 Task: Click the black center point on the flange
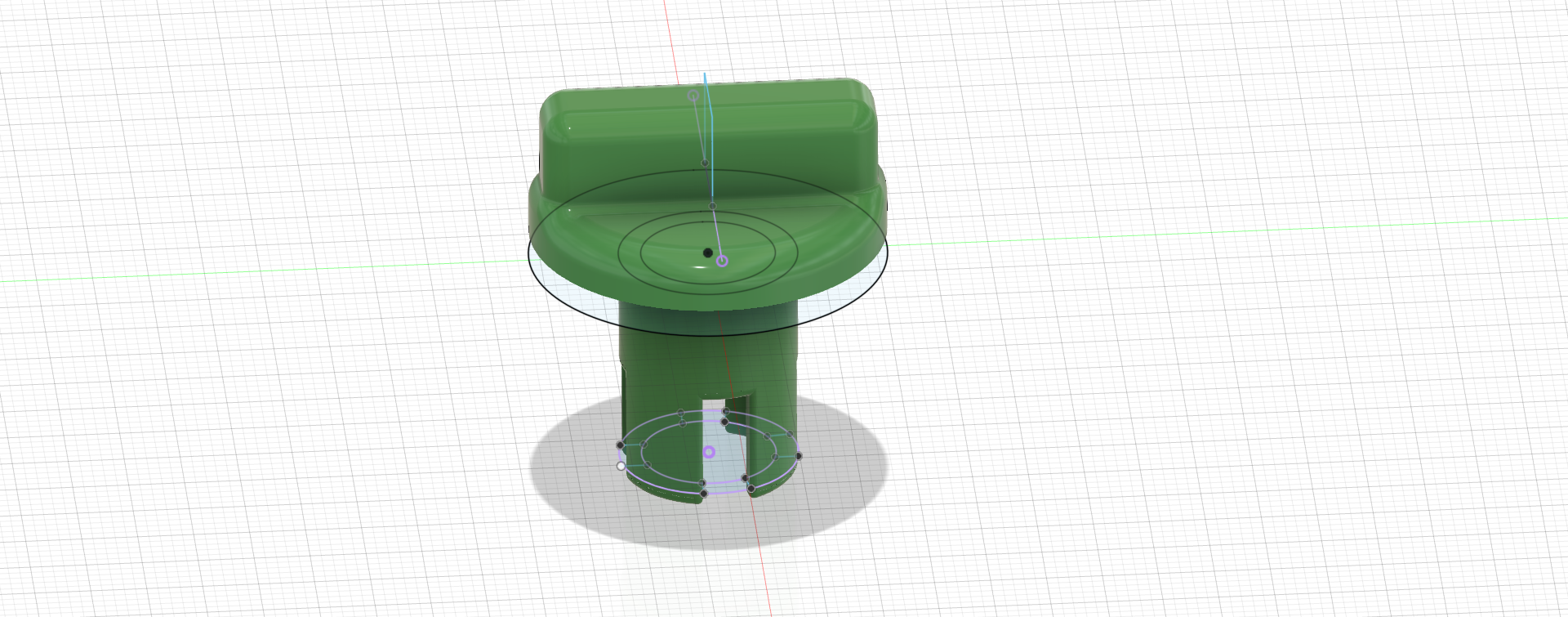[x=707, y=253]
